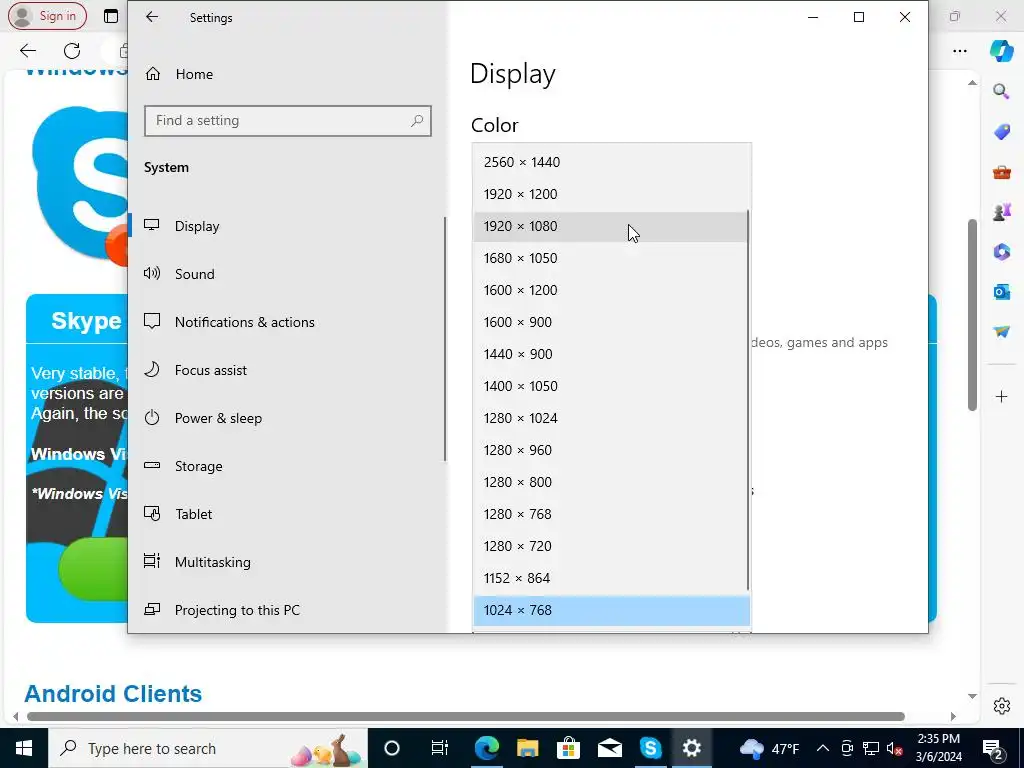The width and height of the screenshot is (1024, 768).
Task: Add a site with the sidebar plus button
Action: 1001,396
